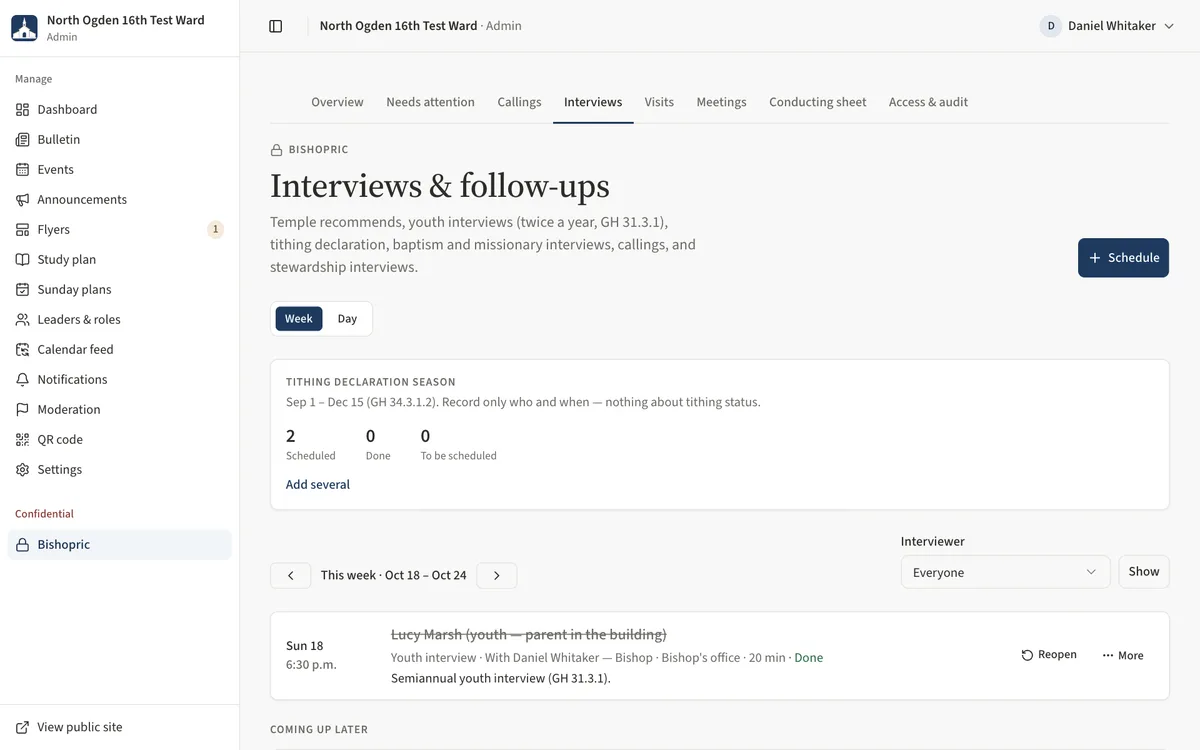1200x750 pixels.
Task: Open Sunday plans in the sidebar
Action: tap(120, 289)
